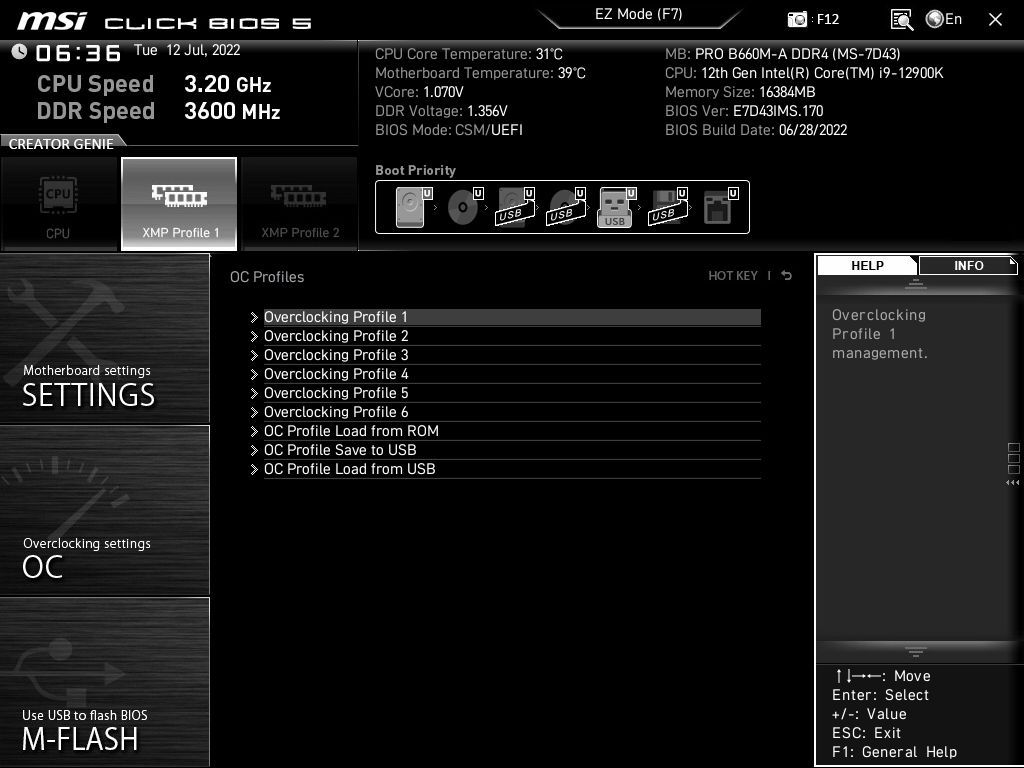Open the OC overclocking settings panel
Viewport: 1024px width, 768px height.
[x=104, y=511]
